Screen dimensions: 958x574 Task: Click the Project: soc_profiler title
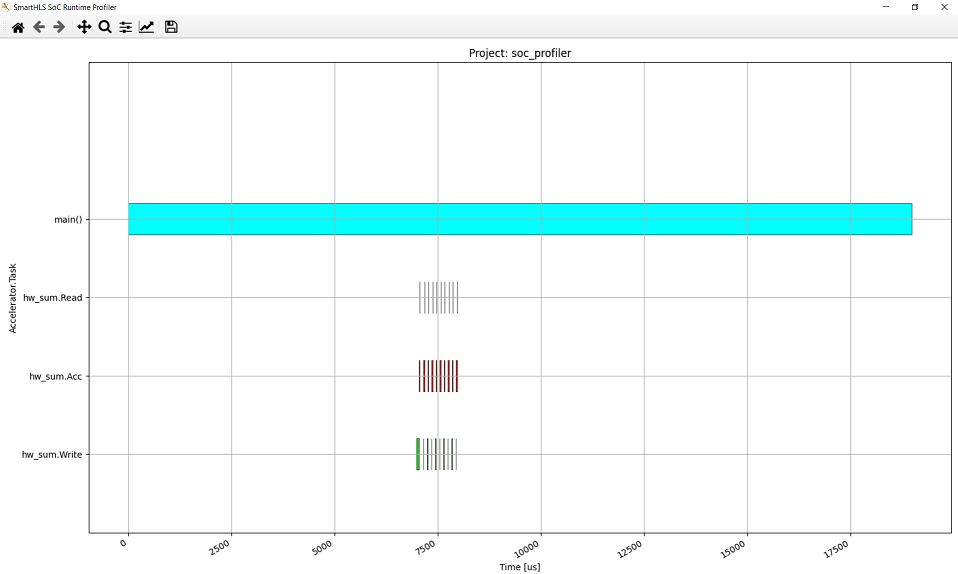[x=520, y=53]
